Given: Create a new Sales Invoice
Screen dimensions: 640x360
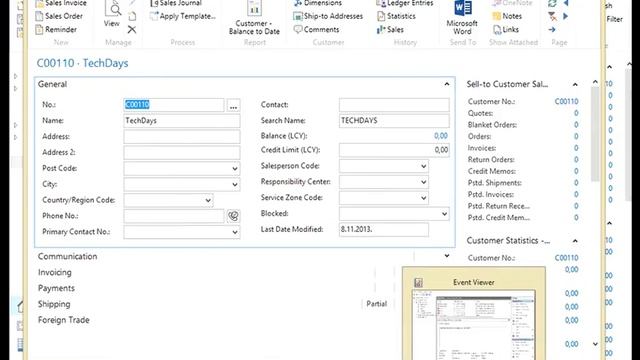Looking at the screenshot, I should 61,3.
